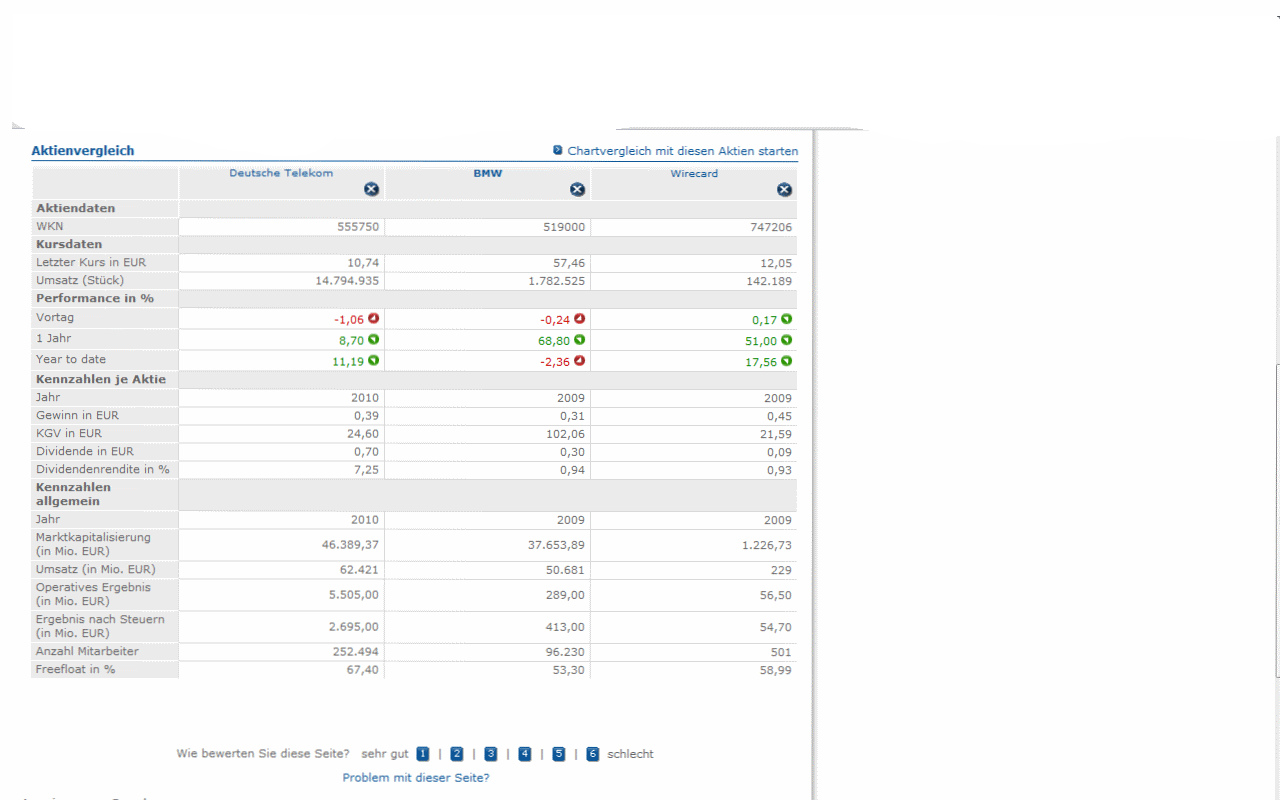Image resolution: width=1280 pixels, height=800 pixels.
Task: Click the Problem mit dieser Seite link
Action: pyautogui.click(x=416, y=777)
